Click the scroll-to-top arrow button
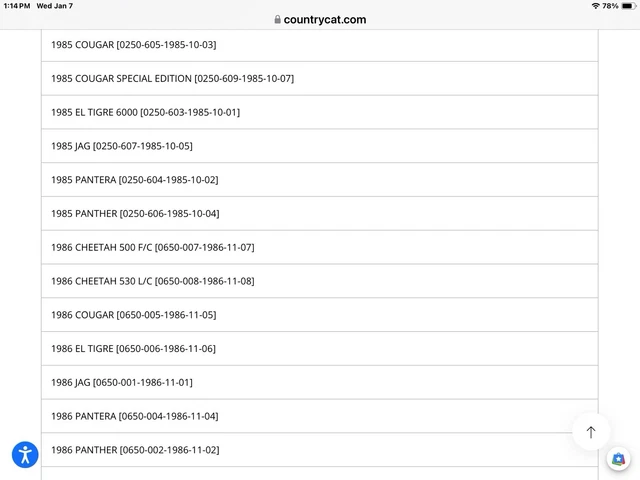640x480 pixels. 590,432
